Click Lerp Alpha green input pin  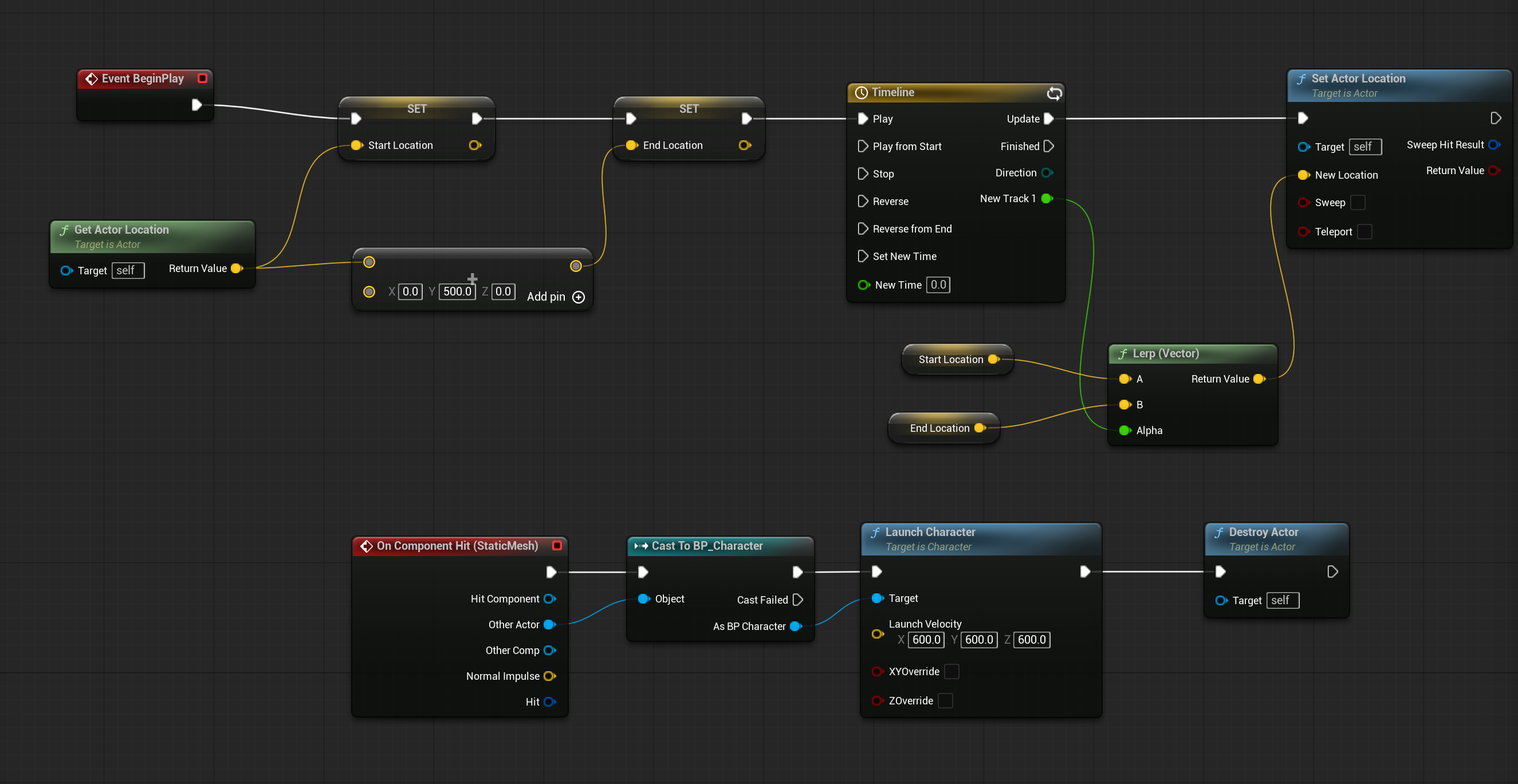[1125, 431]
